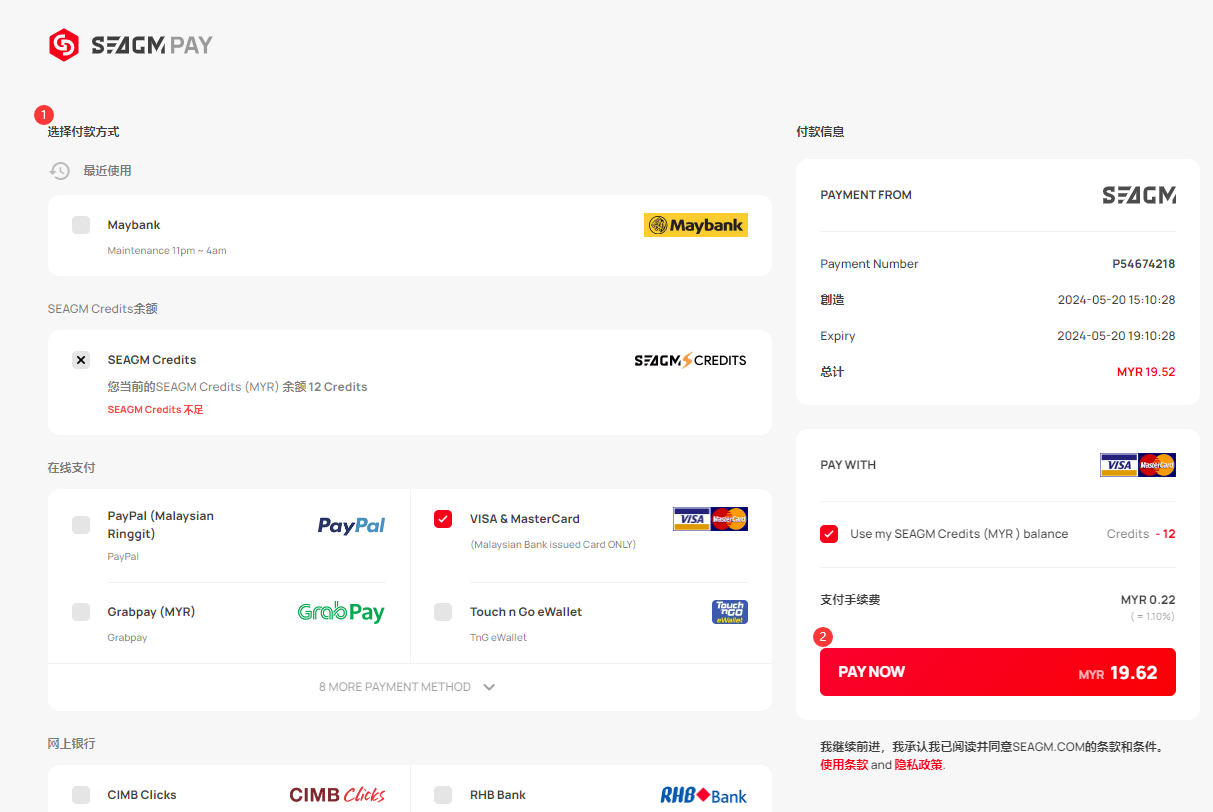Click the chevron beside 8 More Payment Method
The width and height of the screenshot is (1213, 812).
tap(489, 687)
